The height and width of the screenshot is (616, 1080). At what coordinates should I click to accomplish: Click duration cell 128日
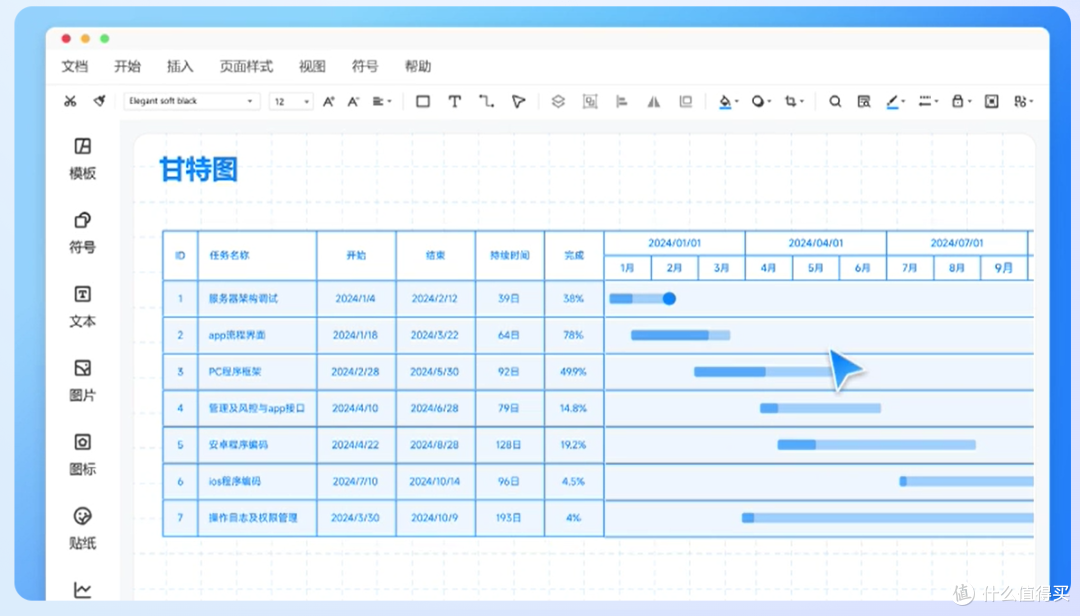tap(508, 444)
